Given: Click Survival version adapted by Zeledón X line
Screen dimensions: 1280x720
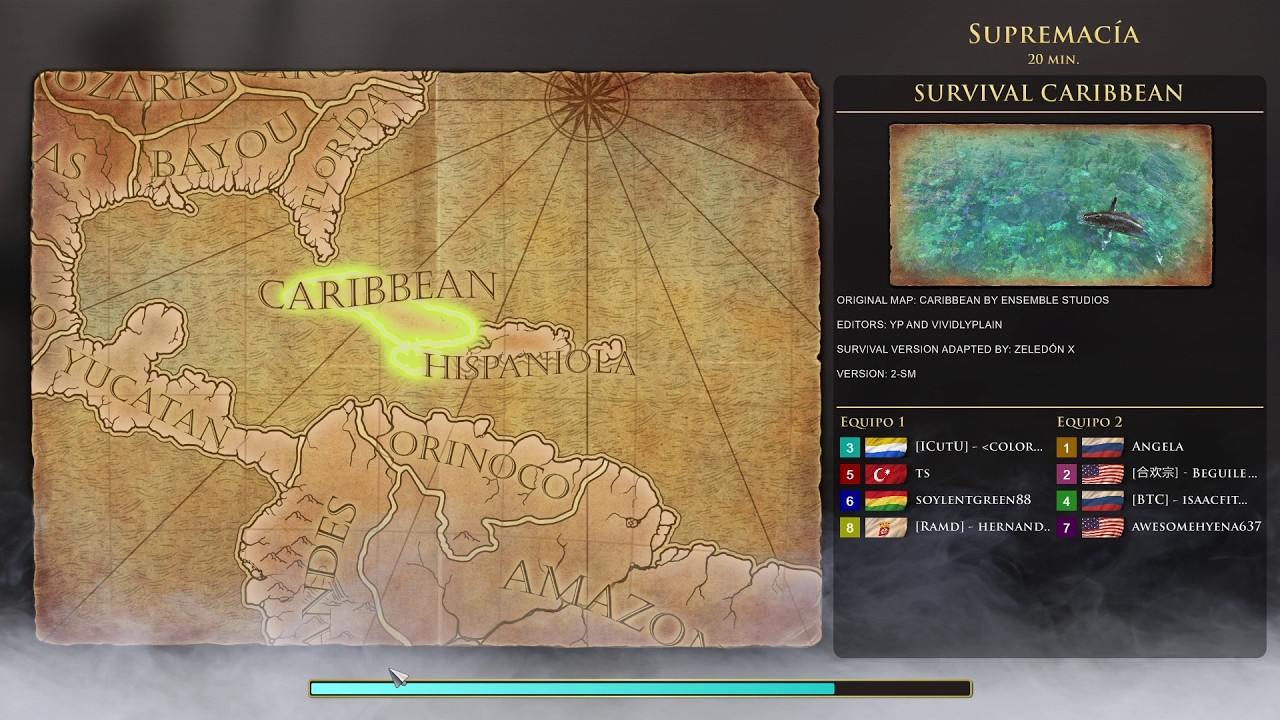Looking at the screenshot, I should point(955,349).
